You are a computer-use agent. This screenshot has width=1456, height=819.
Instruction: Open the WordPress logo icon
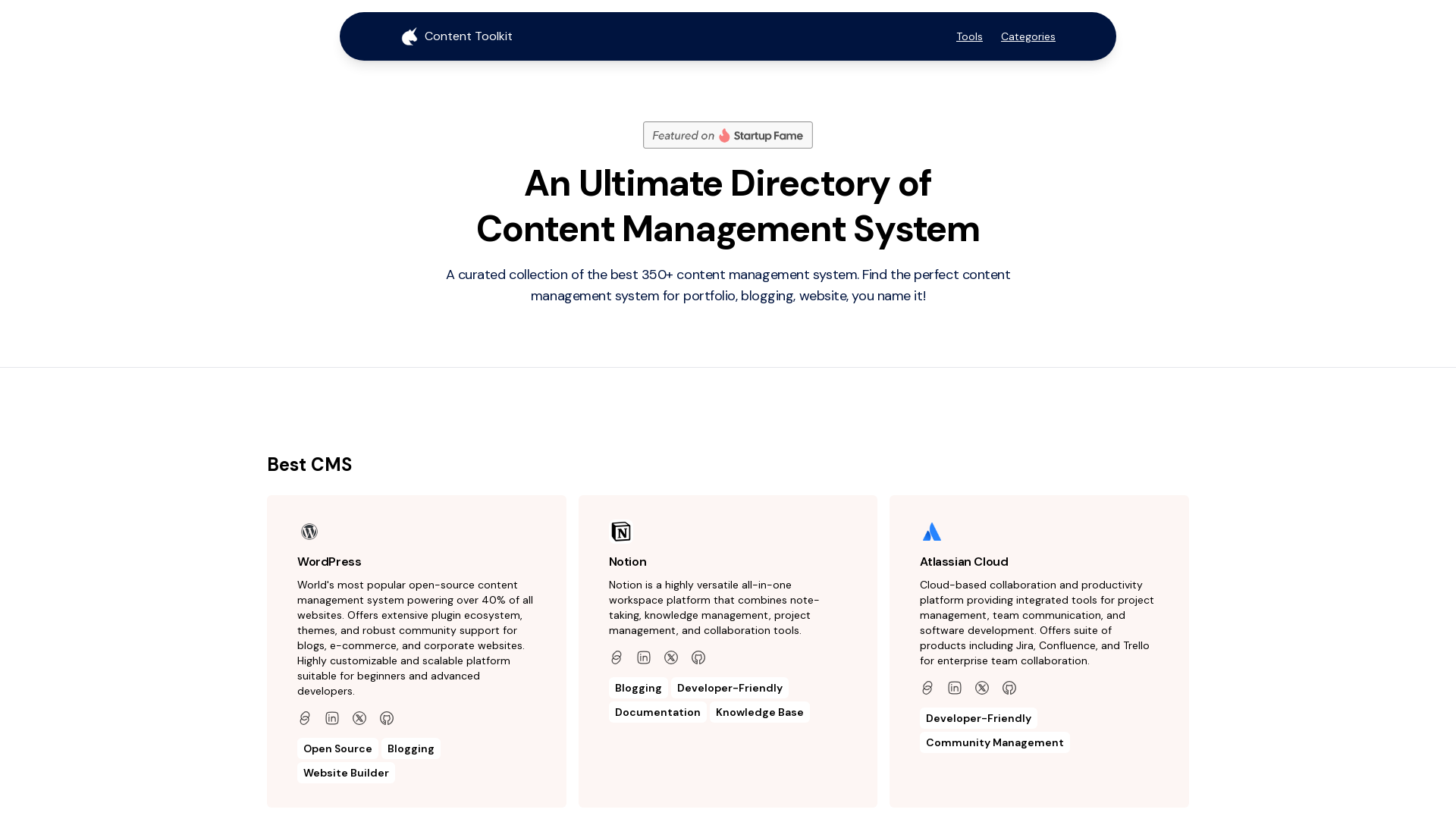pos(309,532)
